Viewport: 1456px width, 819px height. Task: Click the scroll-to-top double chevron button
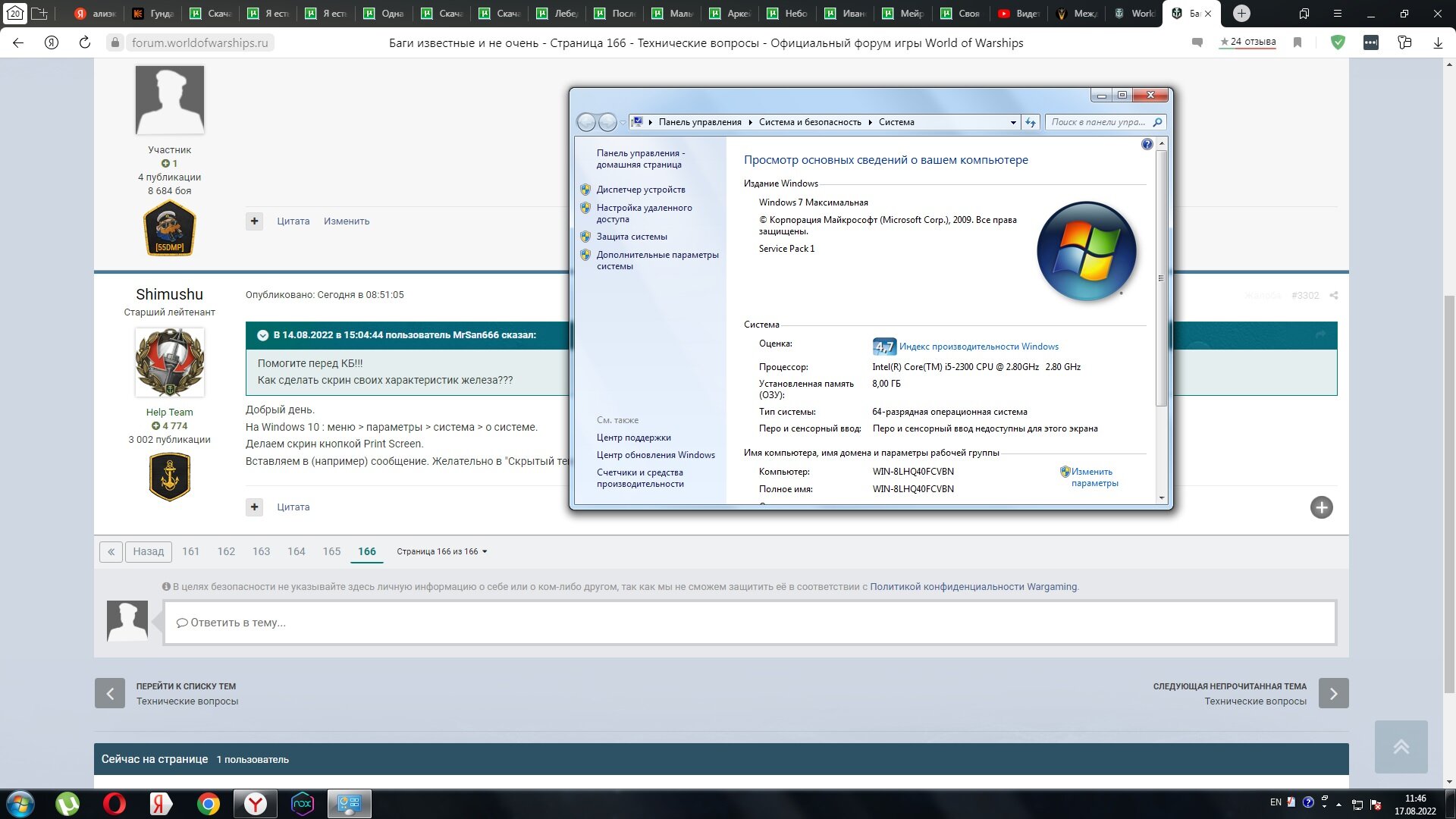(x=1401, y=746)
